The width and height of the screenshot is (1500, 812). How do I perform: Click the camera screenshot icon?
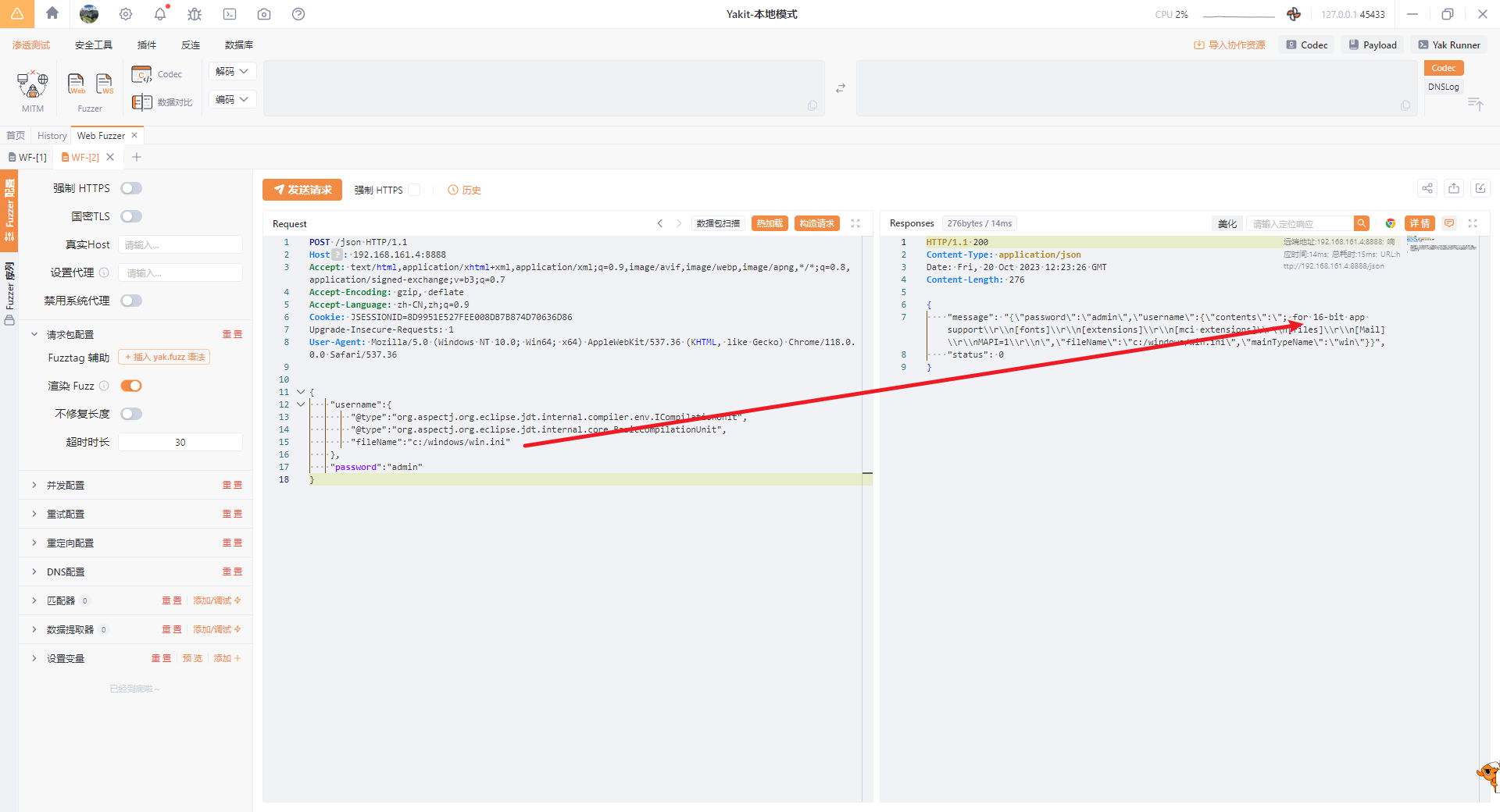click(x=264, y=14)
